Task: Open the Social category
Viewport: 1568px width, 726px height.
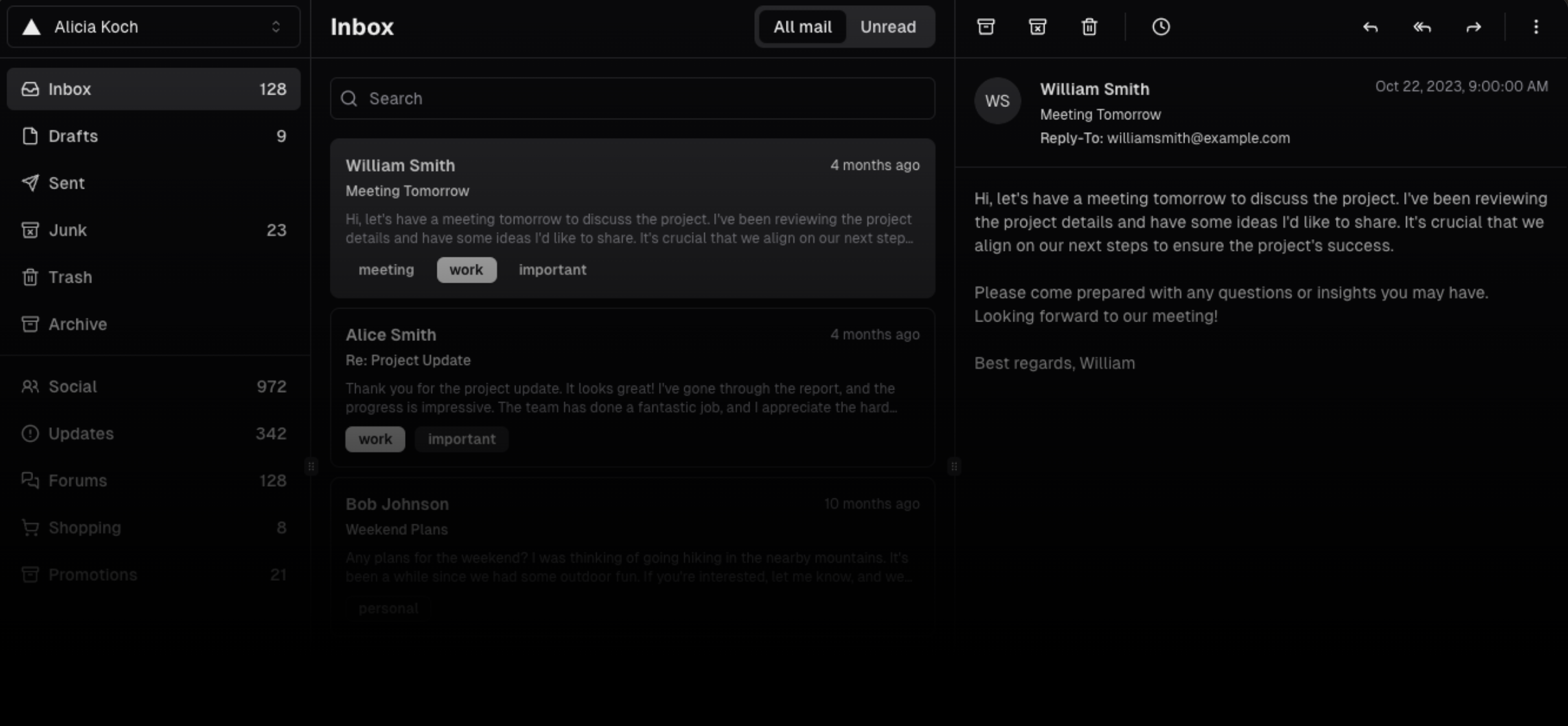Action: [x=154, y=386]
